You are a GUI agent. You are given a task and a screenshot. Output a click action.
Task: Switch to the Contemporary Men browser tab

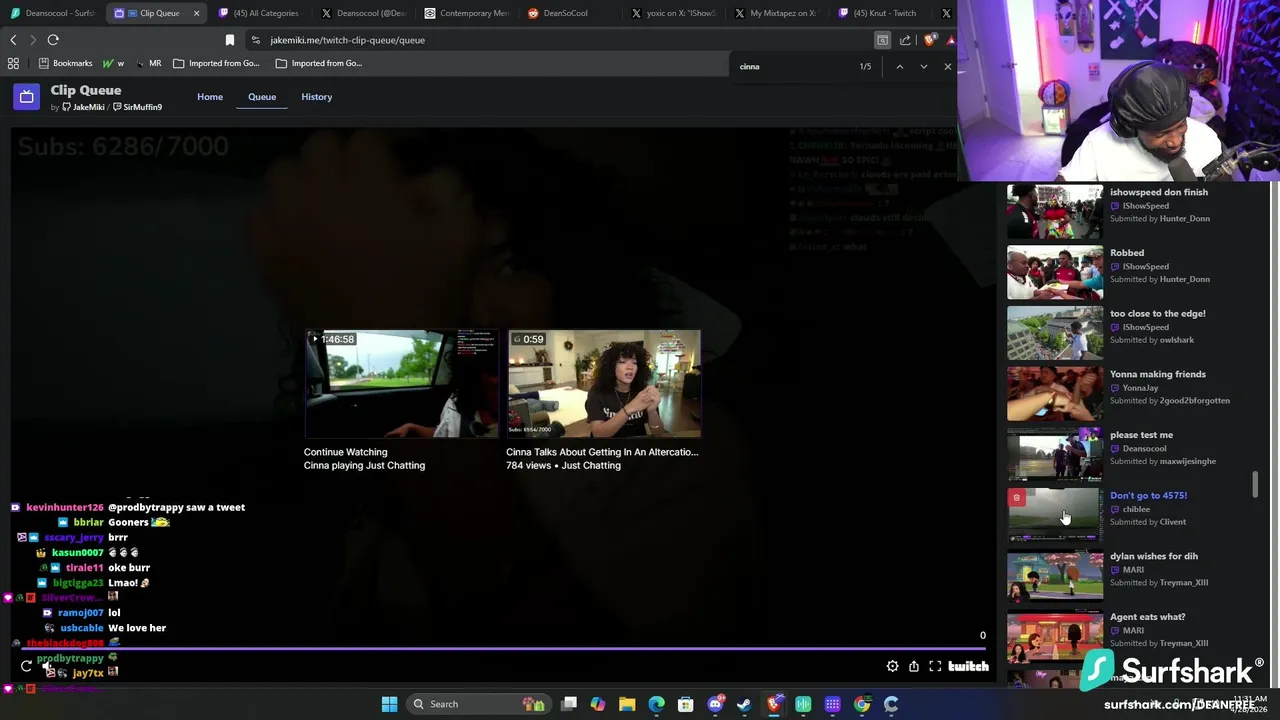466,13
